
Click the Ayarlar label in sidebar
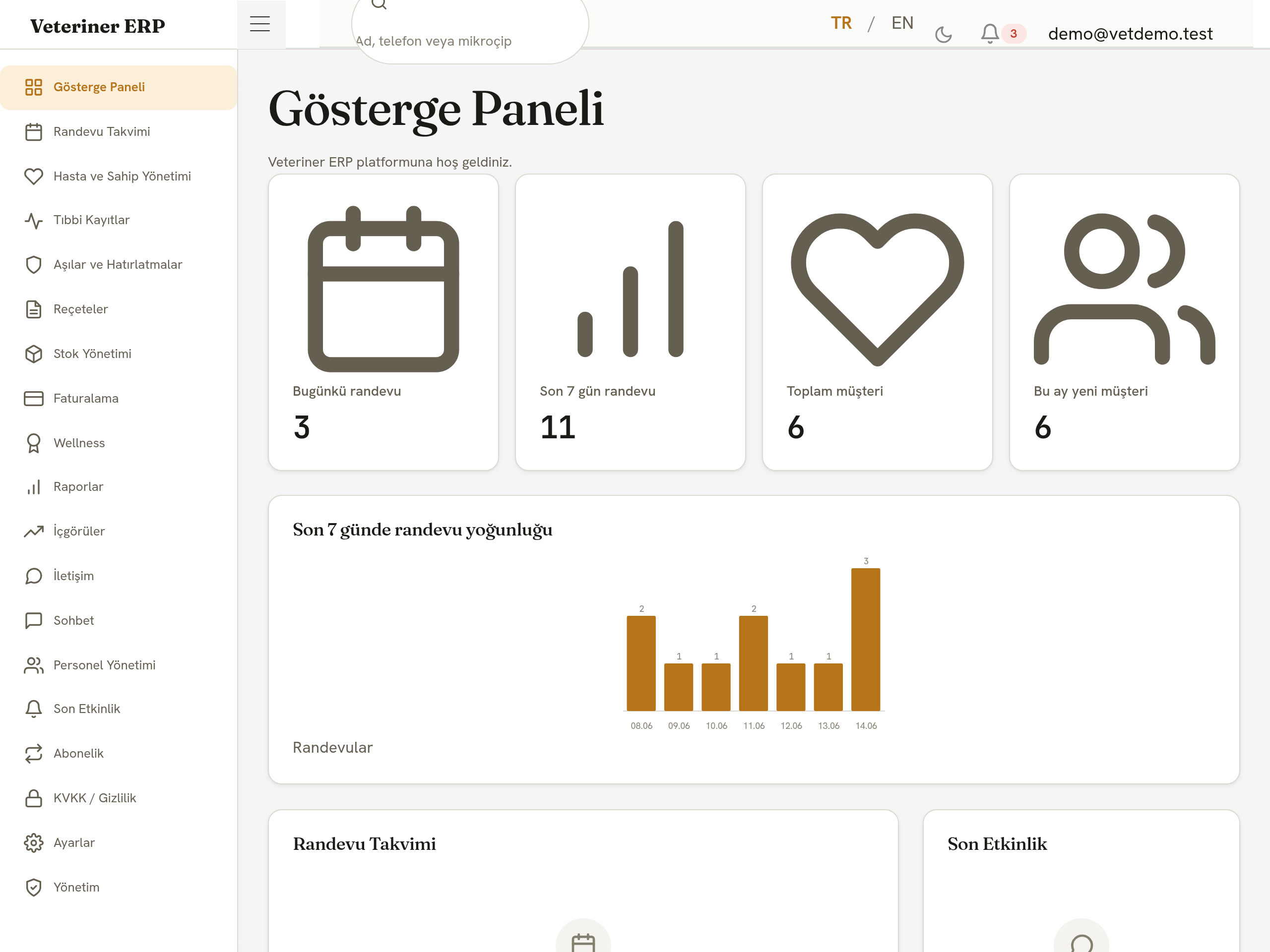point(74,843)
